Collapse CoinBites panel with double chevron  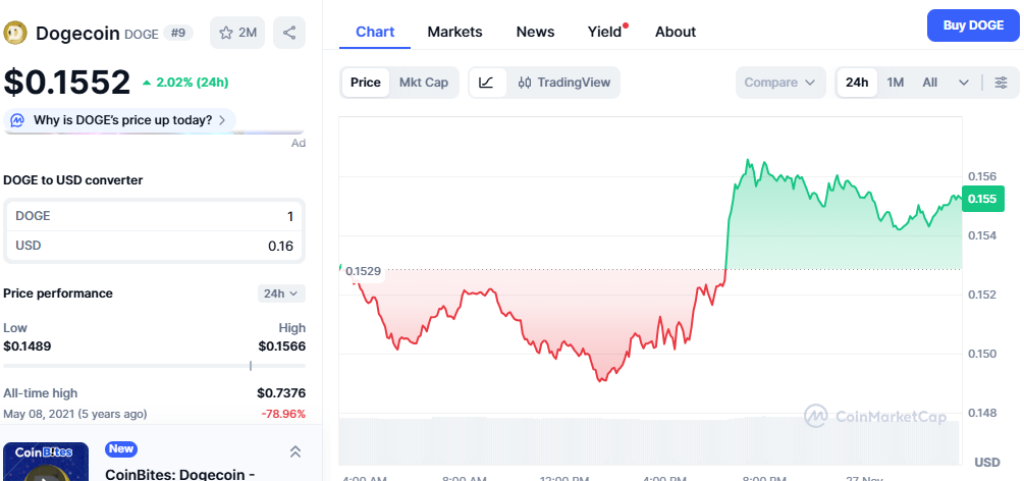coord(295,452)
